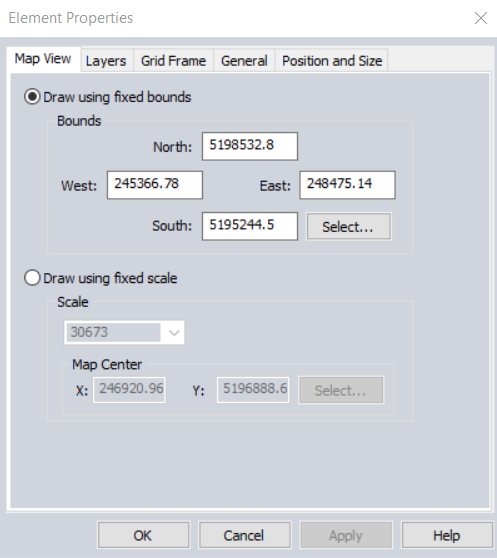Confirm changes with the OK button
The width and height of the screenshot is (497, 558).
point(143,535)
